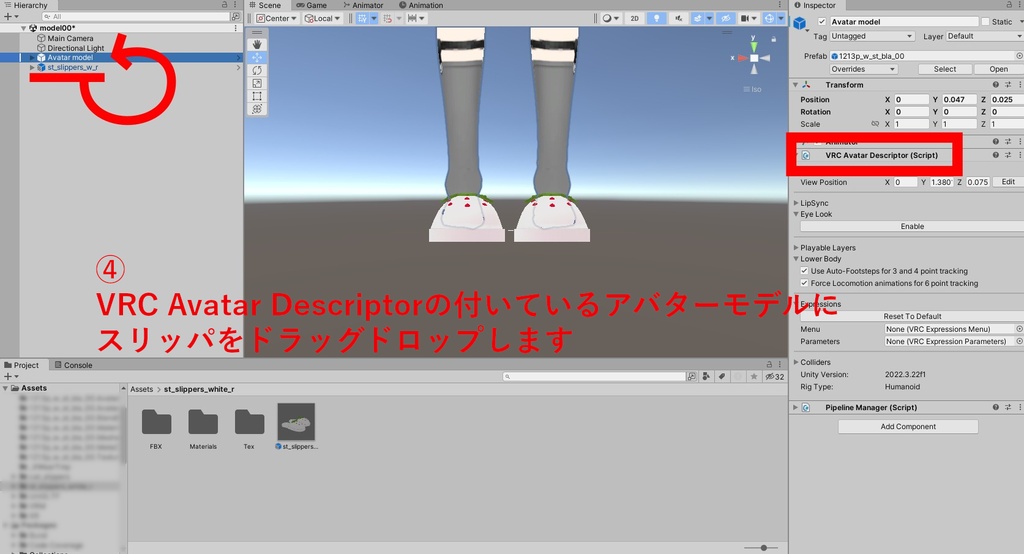The height and width of the screenshot is (554, 1024).
Task: Open the Overrides dropdown
Action: tap(863, 69)
